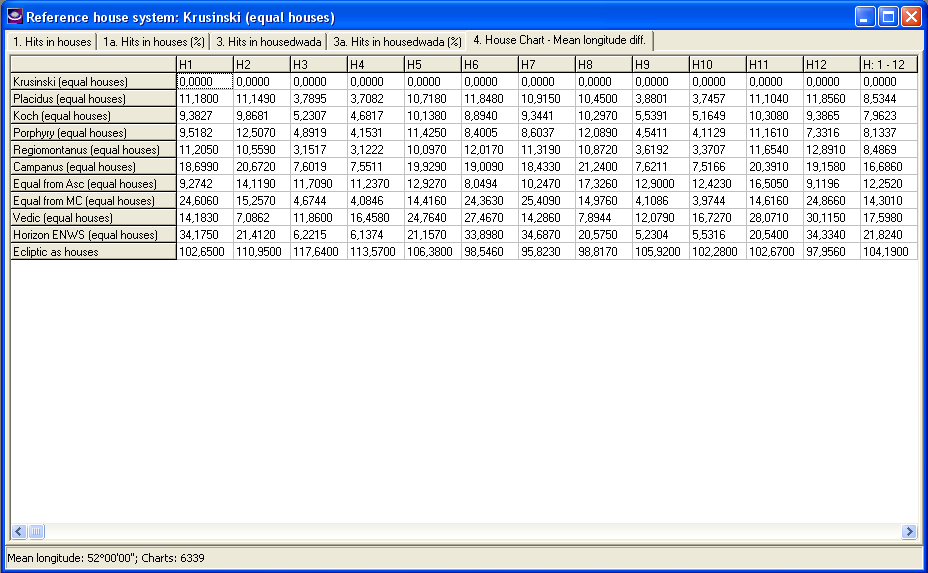The image size is (928, 573).
Task: Select the 'Ecliptic as houses' row header
Action: pyautogui.click(x=94, y=252)
